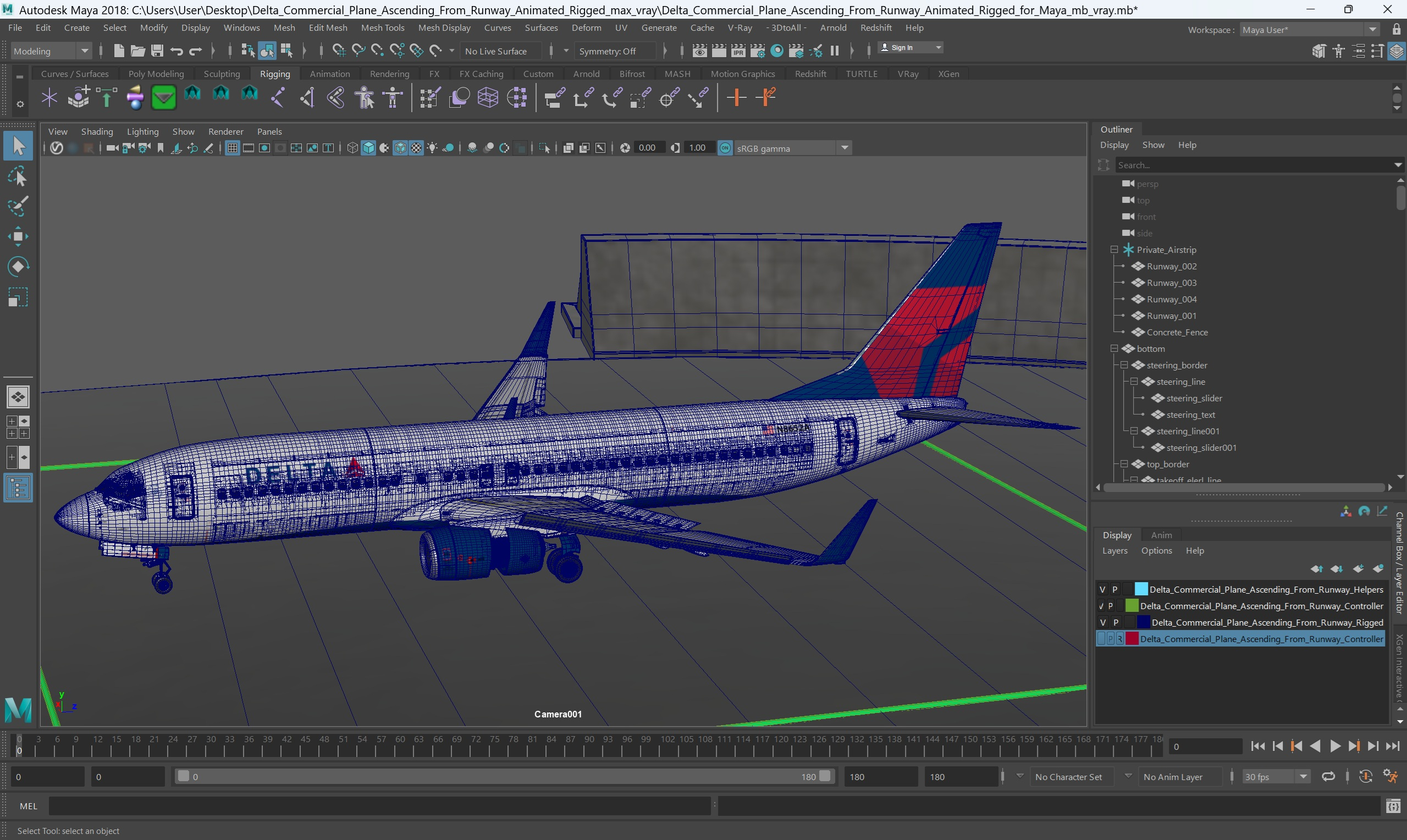Toggle snap to curves magnet icon
Screen dimensions: 1407x840
358,51
